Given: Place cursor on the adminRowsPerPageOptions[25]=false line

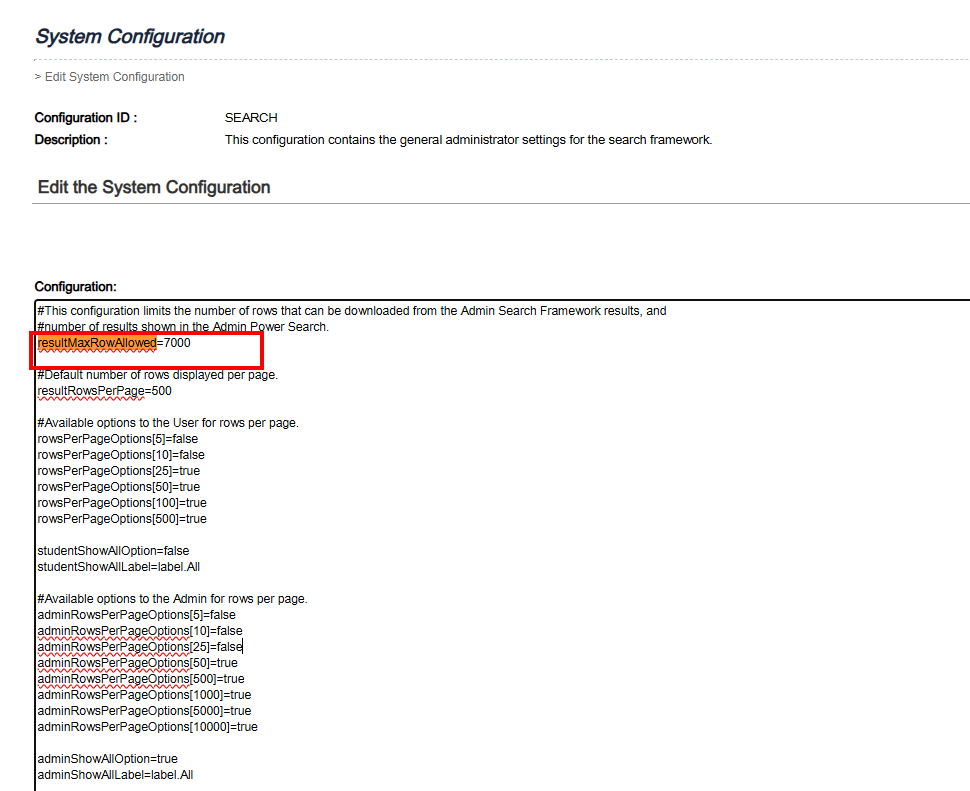Looking at the screenshot, I should click(x=139, y=647).
